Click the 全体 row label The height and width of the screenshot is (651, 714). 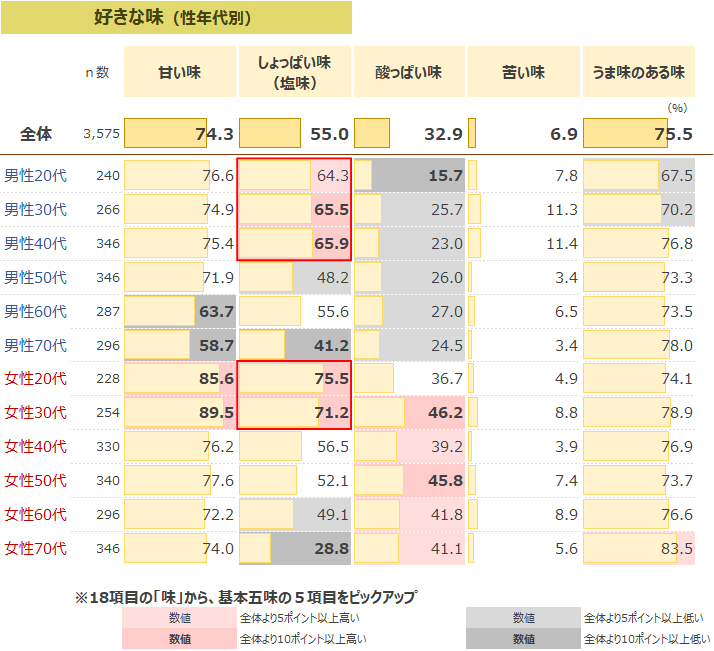[x=36, y=134]
